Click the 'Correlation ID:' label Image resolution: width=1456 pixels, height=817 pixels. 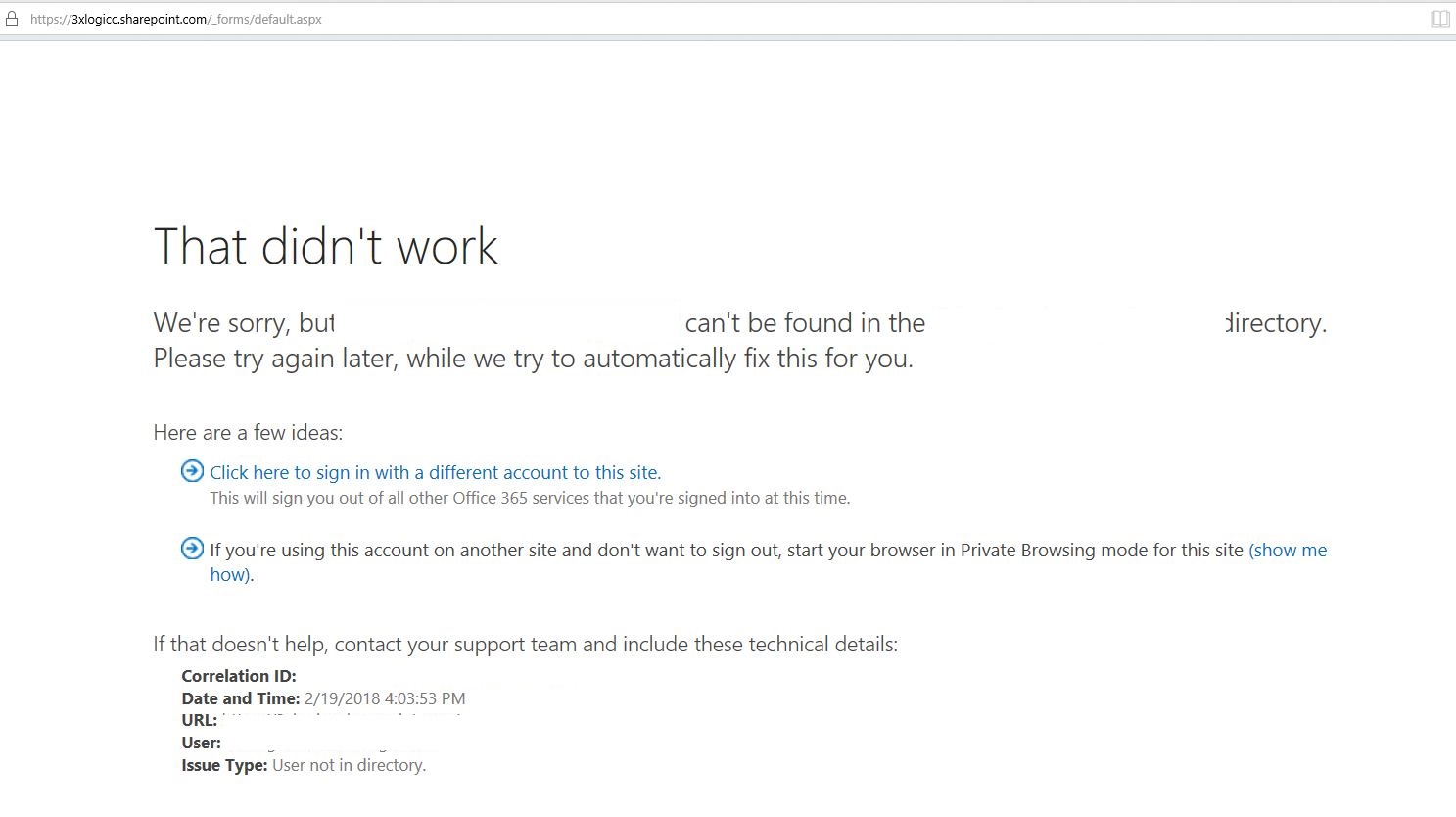(239, 676)
